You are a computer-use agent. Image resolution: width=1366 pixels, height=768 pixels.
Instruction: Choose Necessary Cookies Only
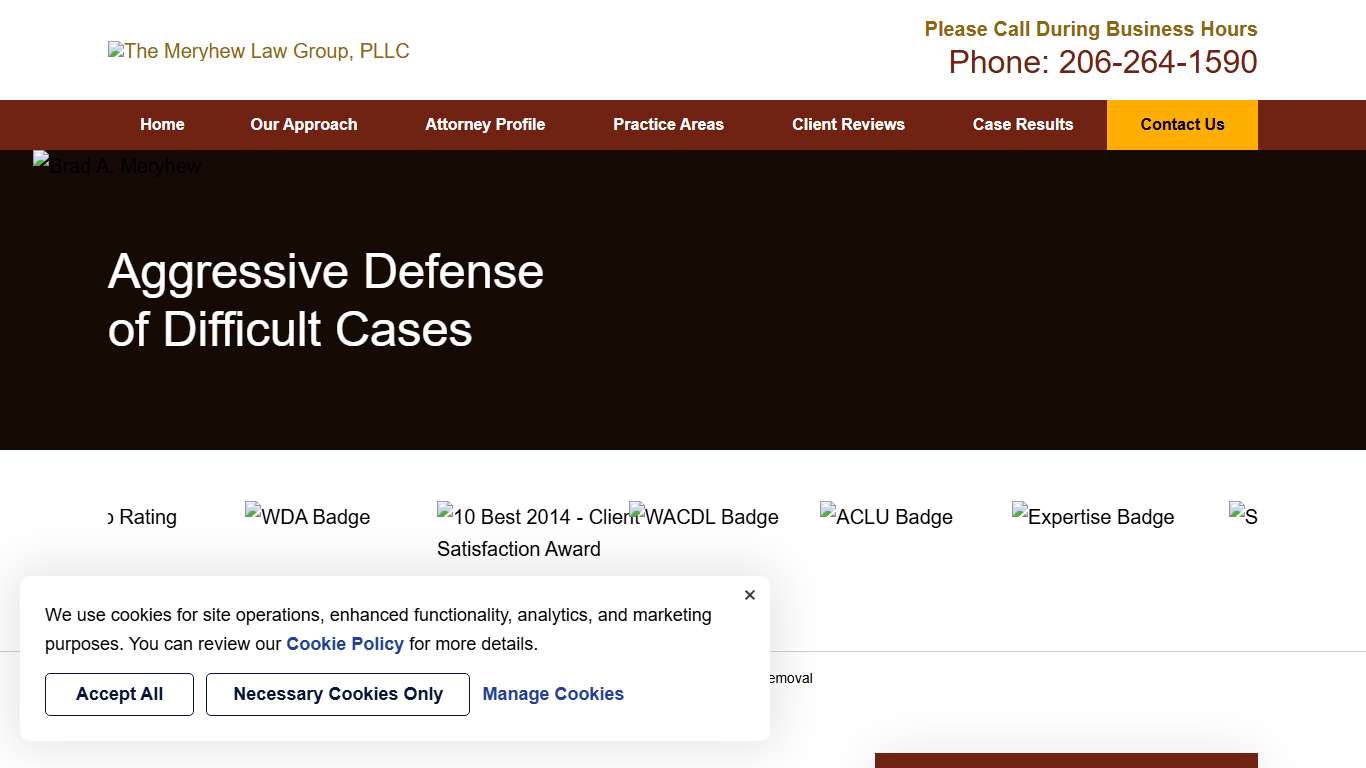tap(337, 694)
